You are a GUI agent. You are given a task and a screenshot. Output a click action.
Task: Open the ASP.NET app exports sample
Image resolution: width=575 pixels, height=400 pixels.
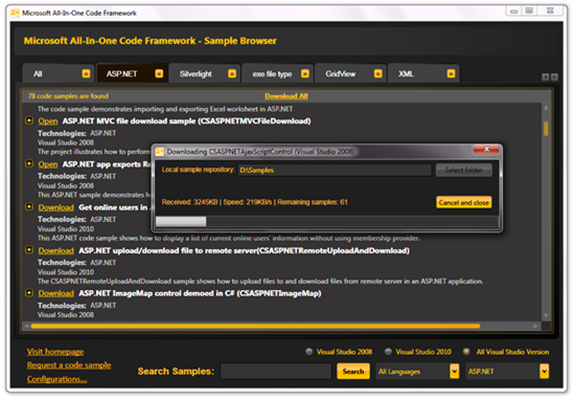48,164
